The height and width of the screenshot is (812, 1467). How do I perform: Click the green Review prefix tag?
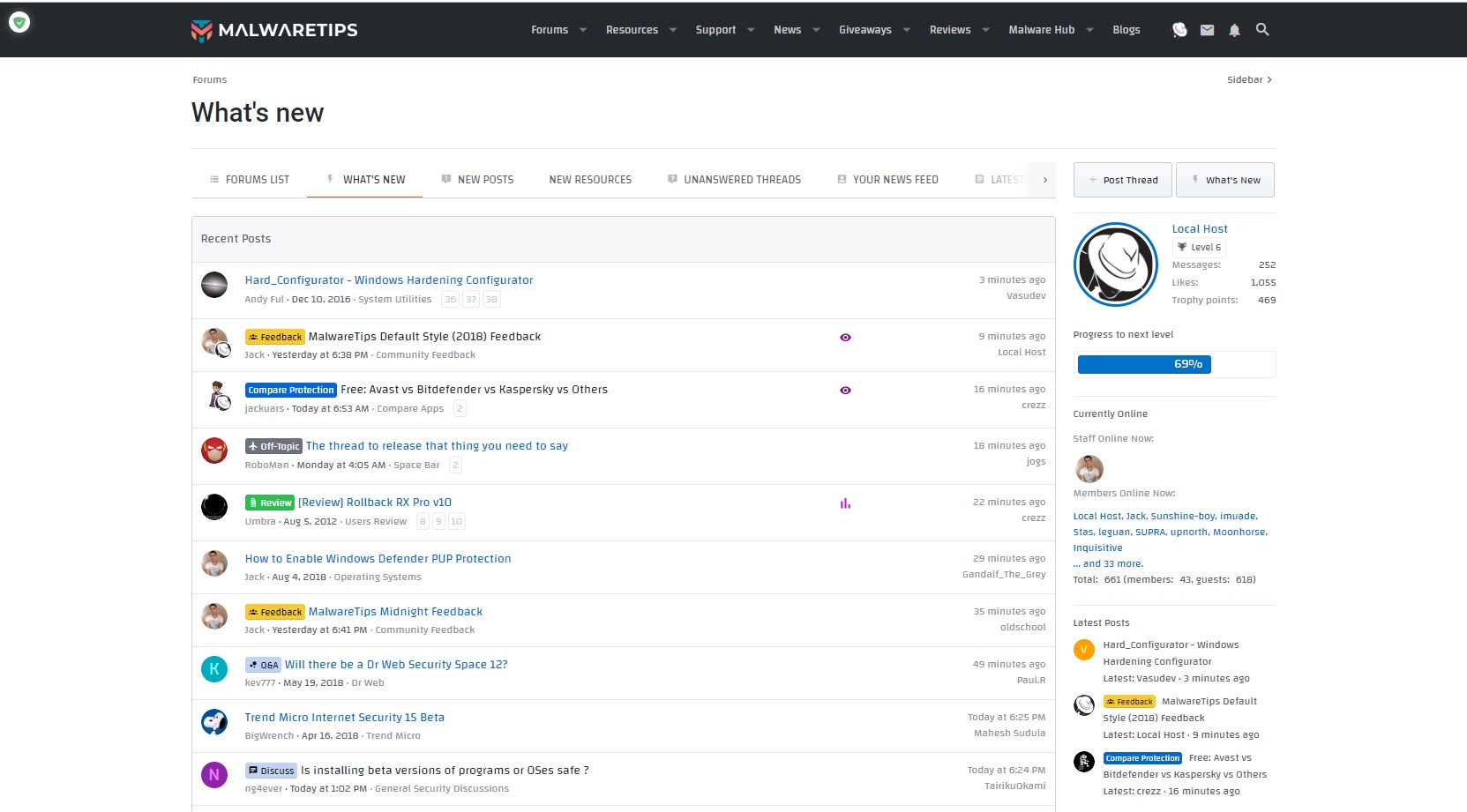click(269, 503)
